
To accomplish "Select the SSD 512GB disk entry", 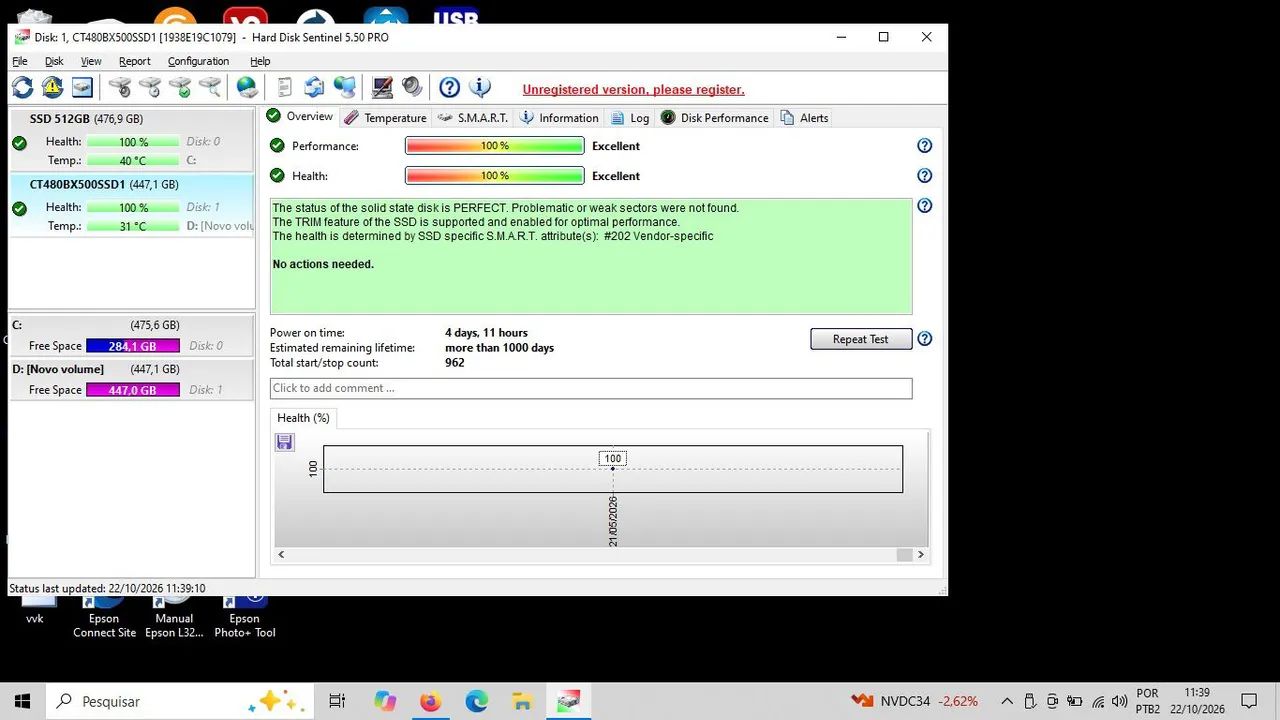I will 131,139.
